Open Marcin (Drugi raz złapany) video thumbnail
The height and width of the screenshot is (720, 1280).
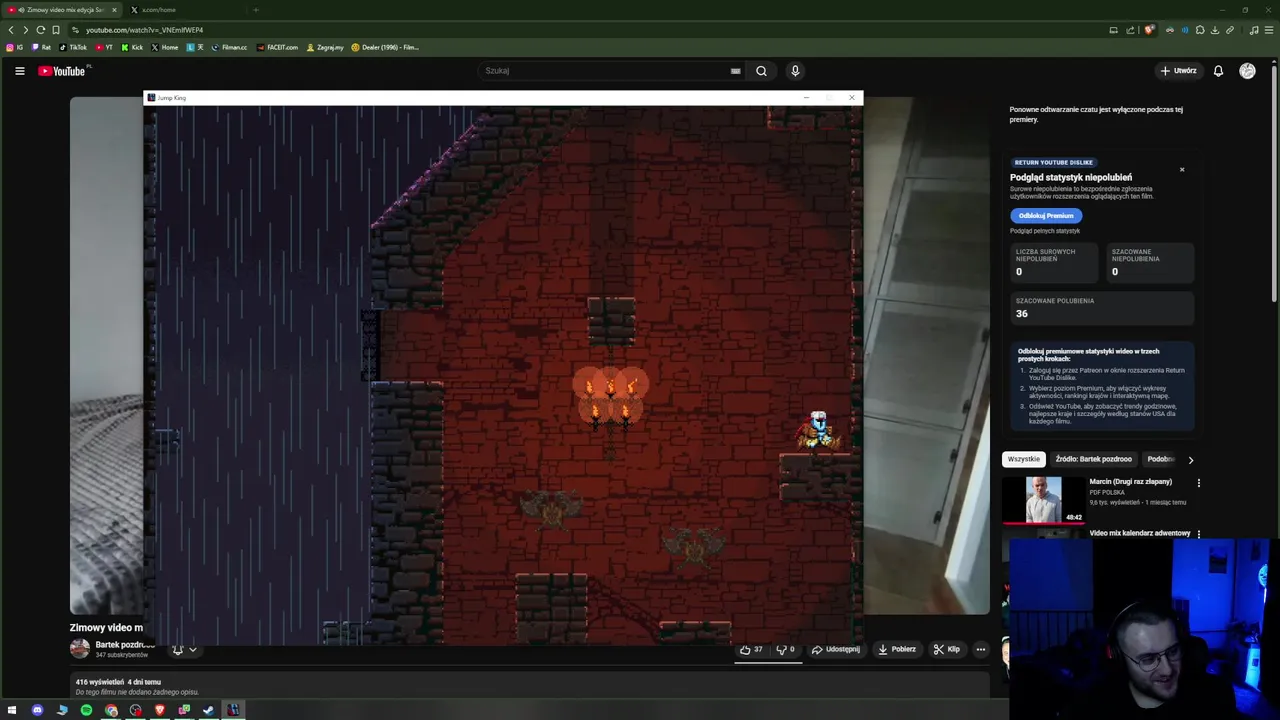1043,499
